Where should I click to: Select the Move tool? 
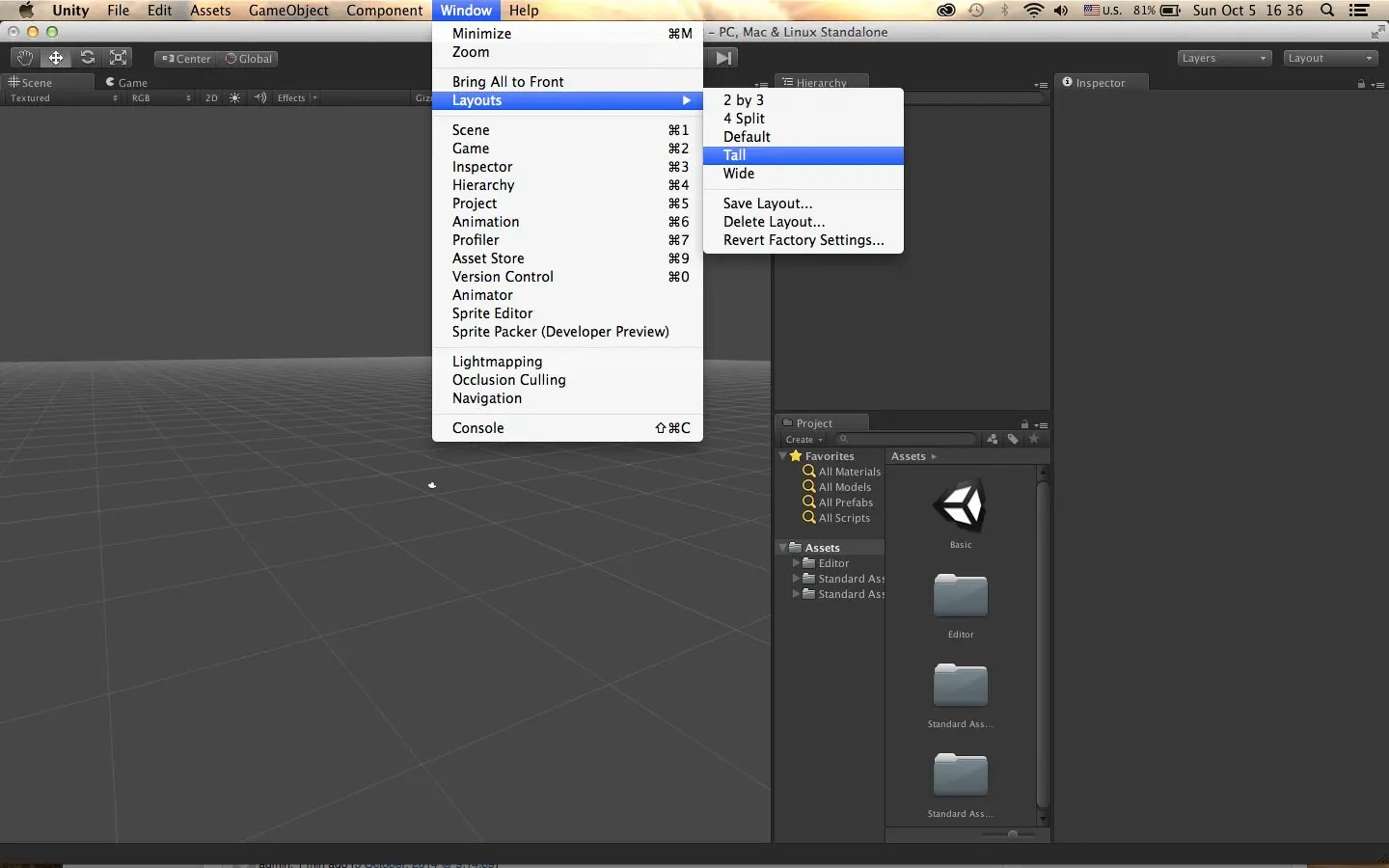[x=56, y=58]
